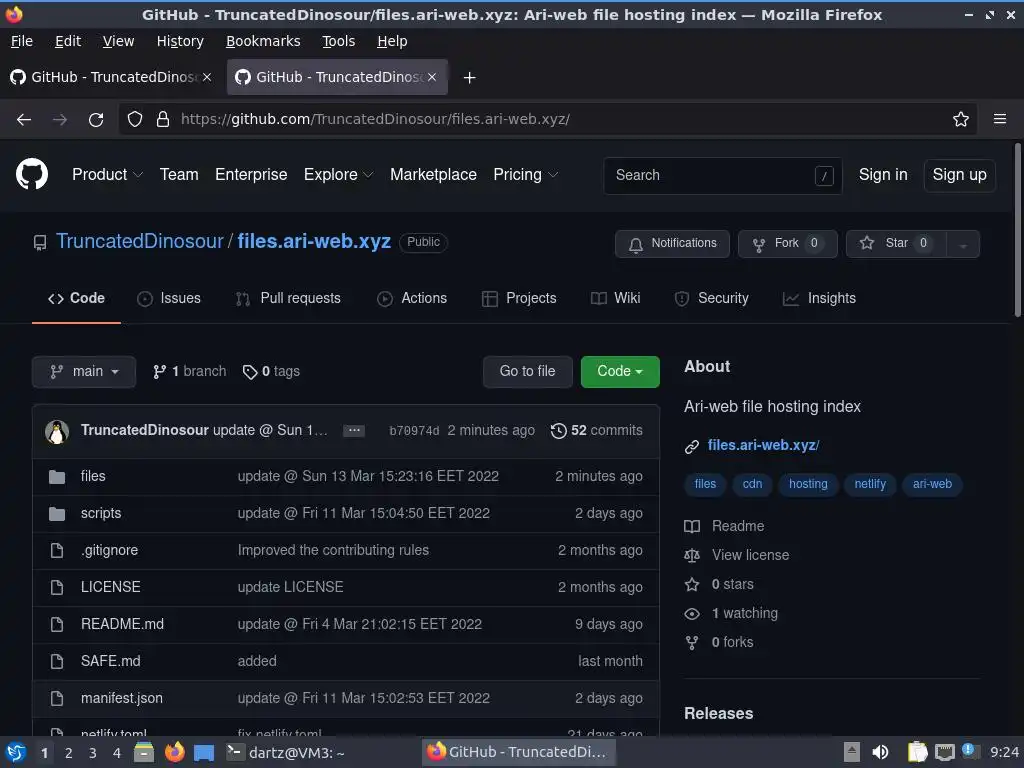Image resolution: width=1024 pixels, height=768 pixels.
Task: Click the Notifications button
Action: (x=672, y=244)
